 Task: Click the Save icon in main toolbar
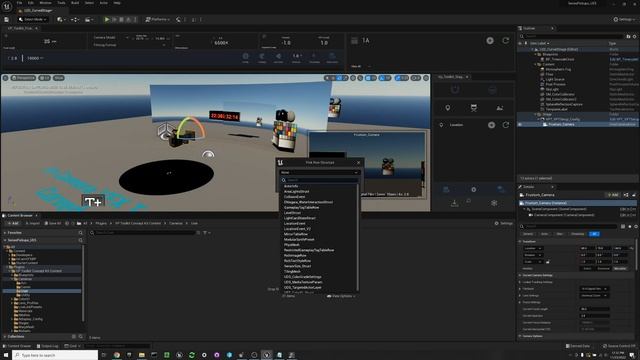pos(6,19)
